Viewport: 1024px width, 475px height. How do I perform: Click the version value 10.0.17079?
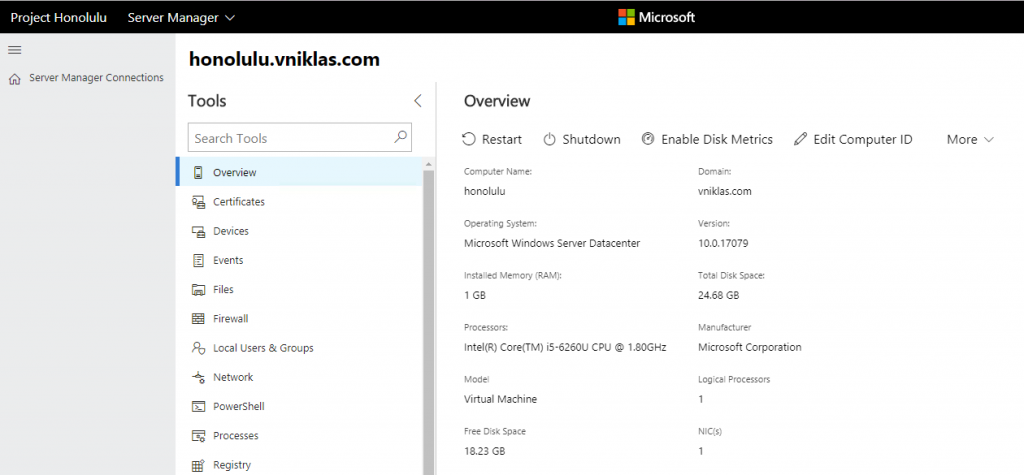723,243
